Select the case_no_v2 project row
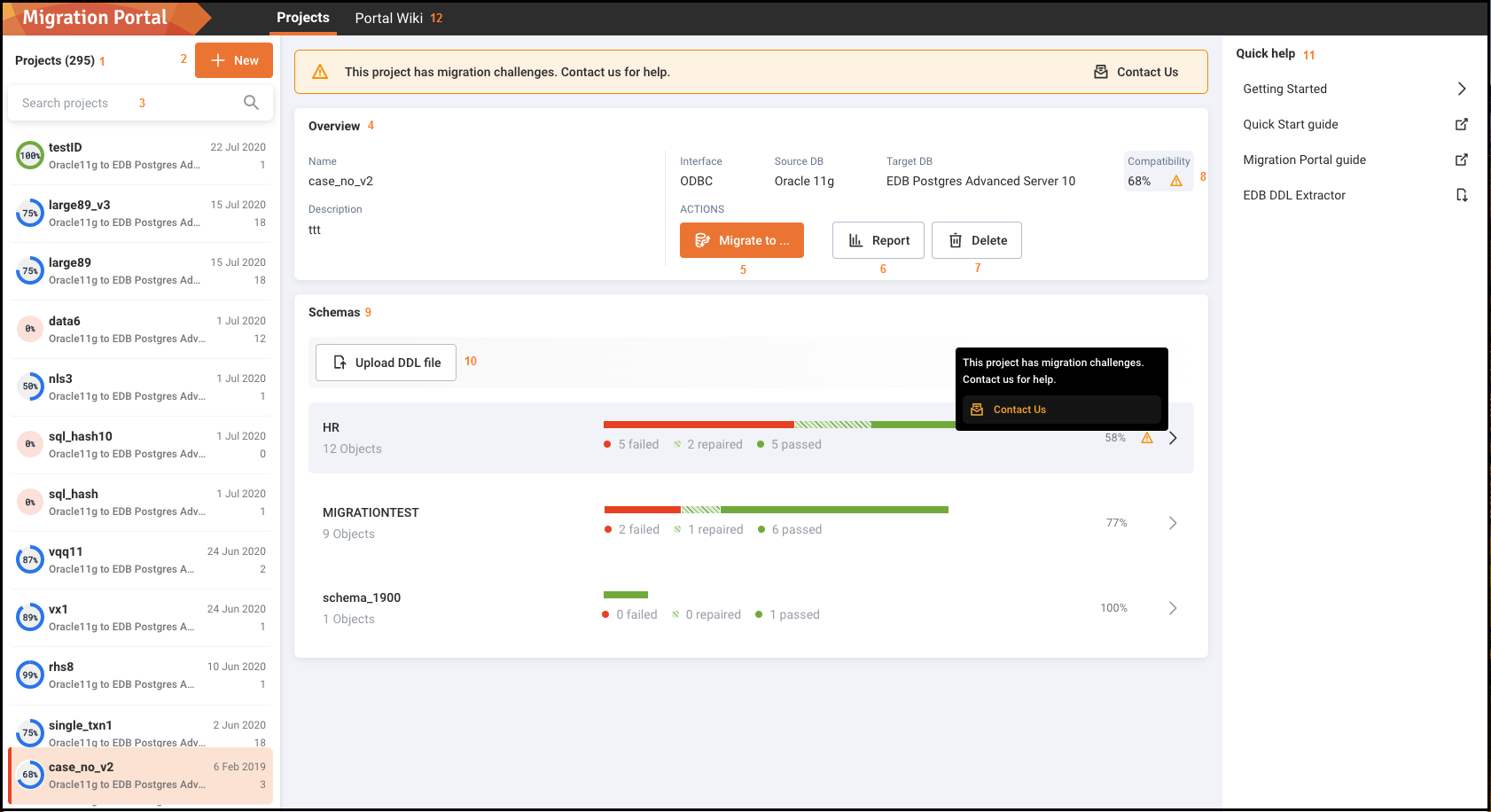 coord(141,776)
